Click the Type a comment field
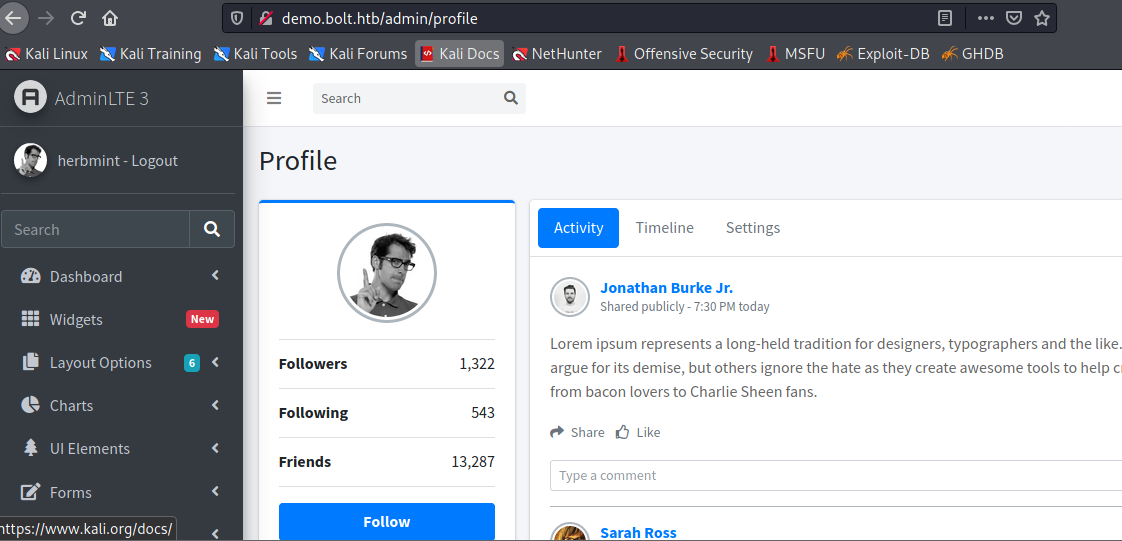 (x=836, y=475)
